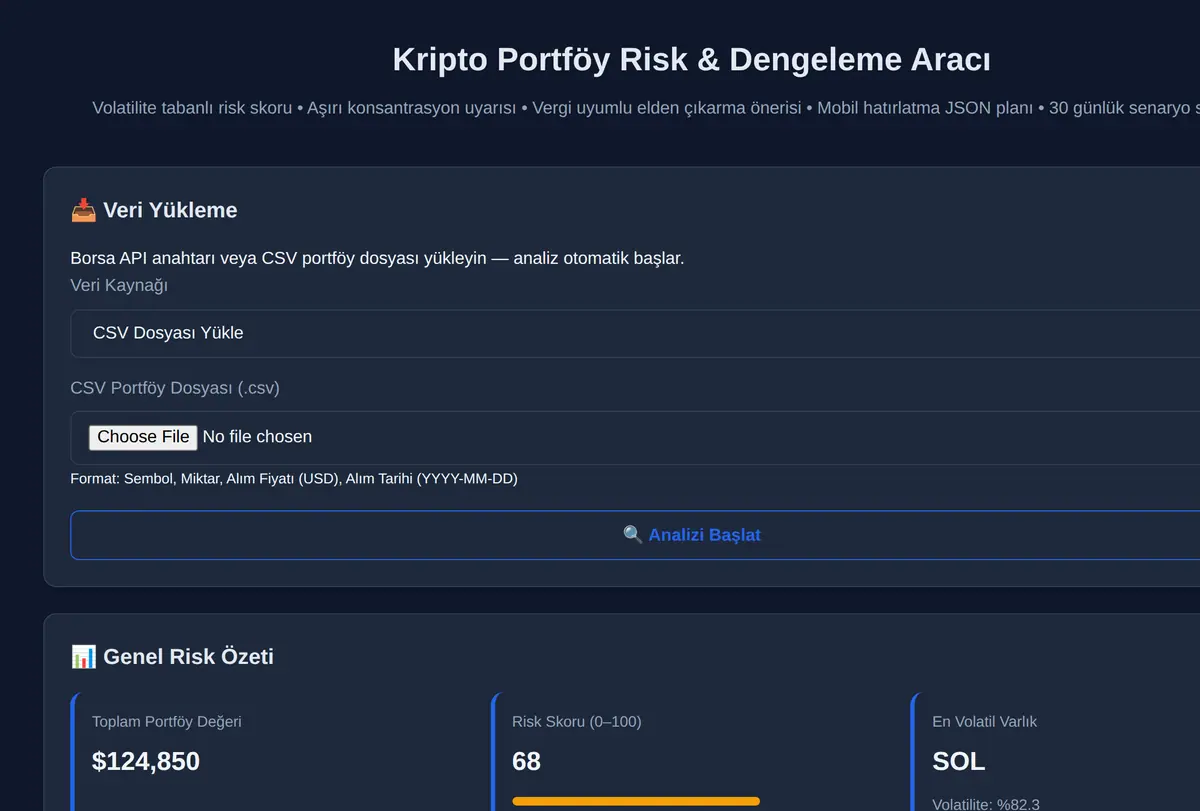Click the magnifier icon in Analizi Başlat
Image resolution: width=1200 pixels, height=811 pixels.
click(632, 535)
